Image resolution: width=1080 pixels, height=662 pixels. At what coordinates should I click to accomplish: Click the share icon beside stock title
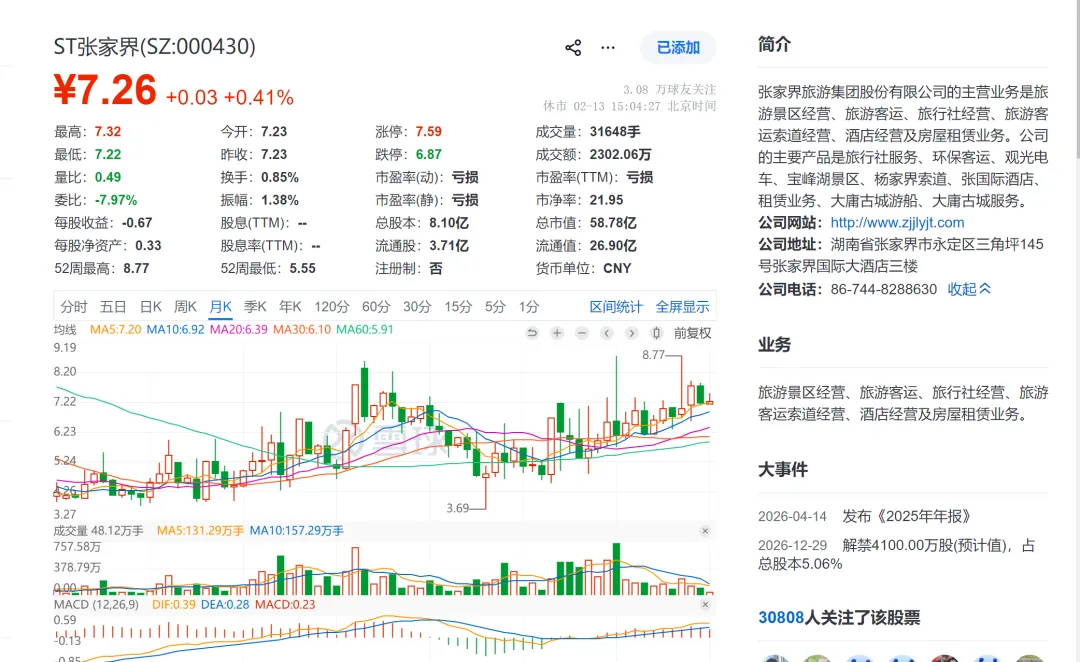click(x=573, y=48)
